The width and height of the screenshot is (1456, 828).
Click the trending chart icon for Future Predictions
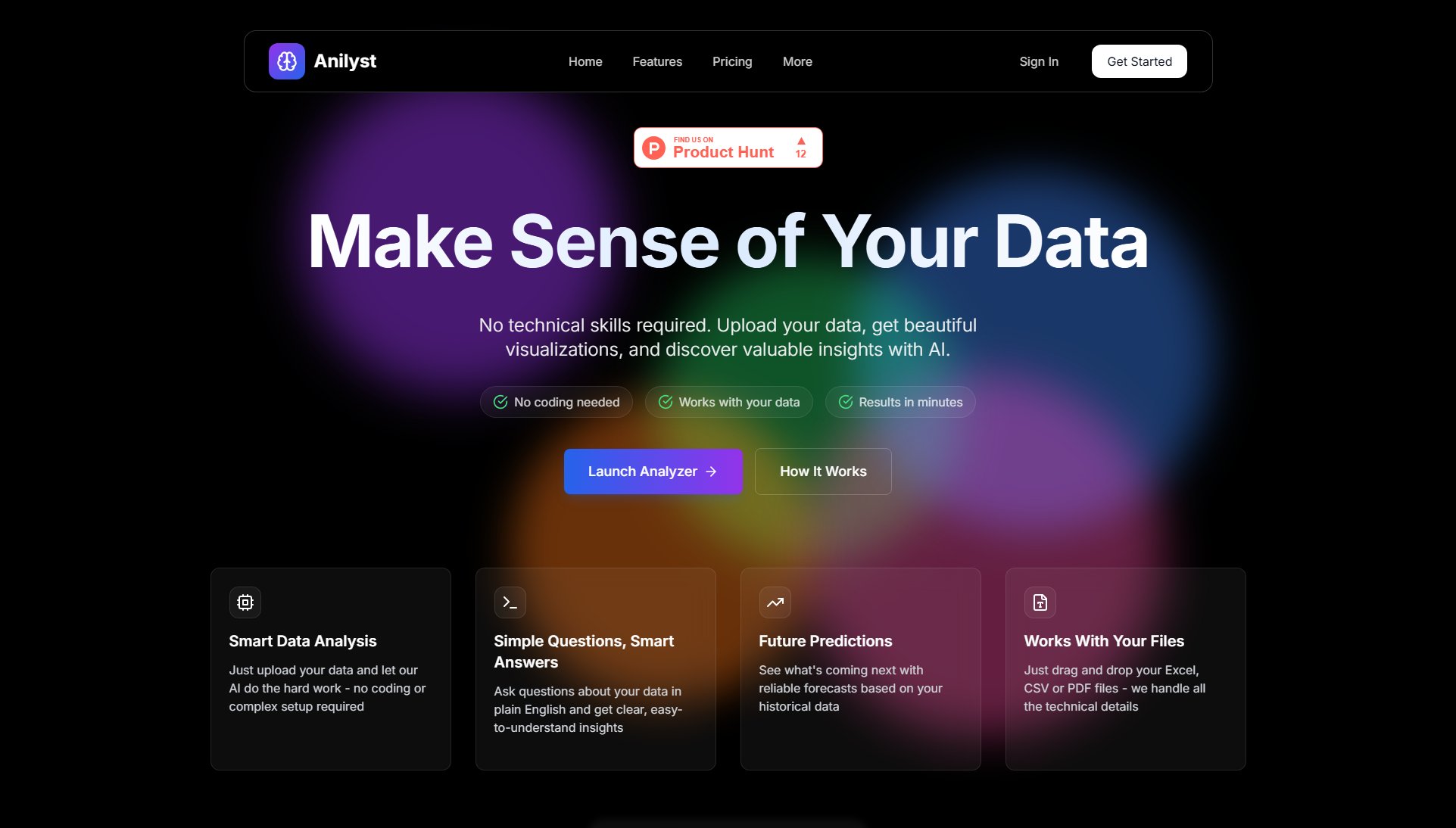tap(775, 602)
